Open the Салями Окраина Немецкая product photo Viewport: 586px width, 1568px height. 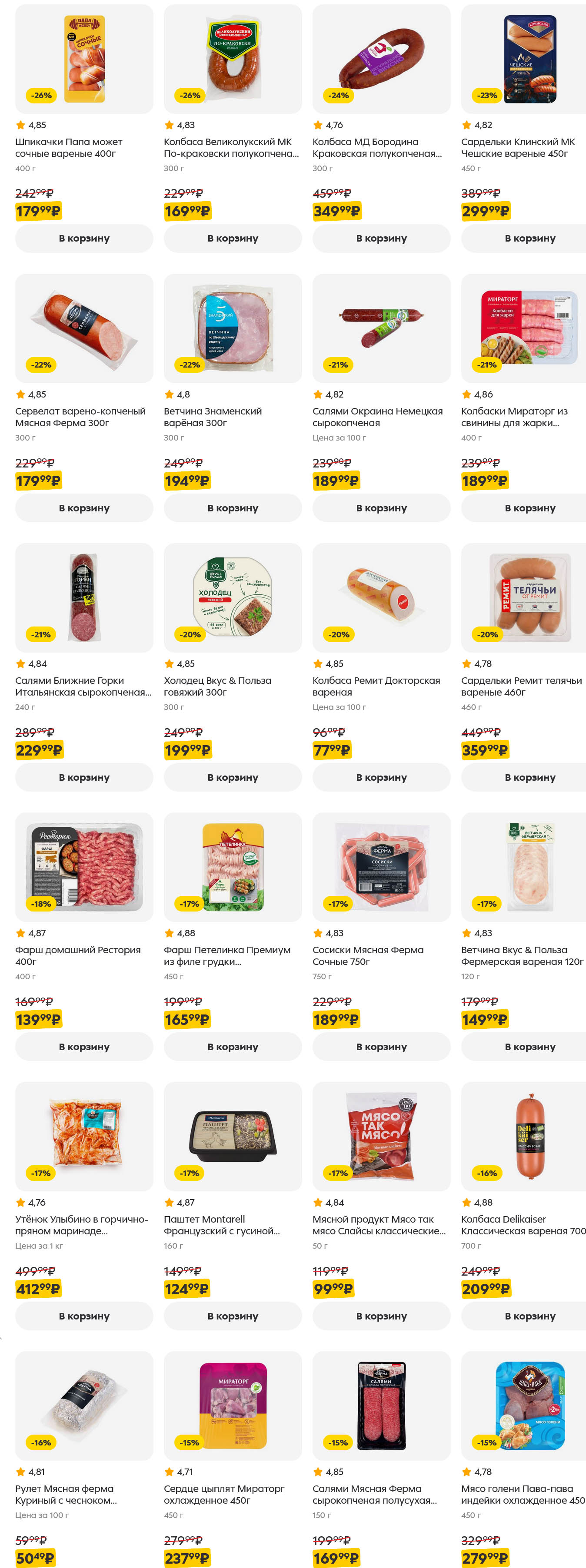tap(381, 328)
